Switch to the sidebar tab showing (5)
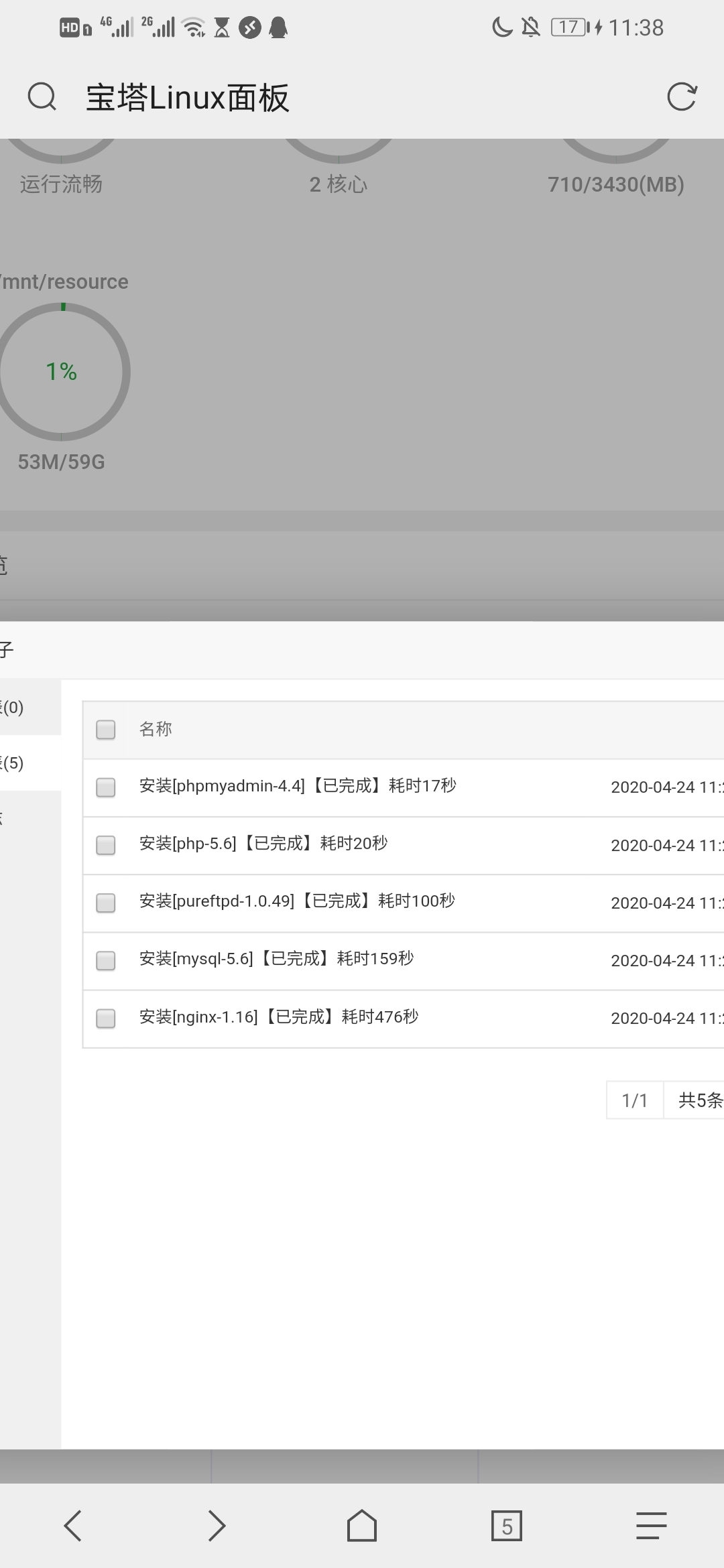 pos(30,763)
